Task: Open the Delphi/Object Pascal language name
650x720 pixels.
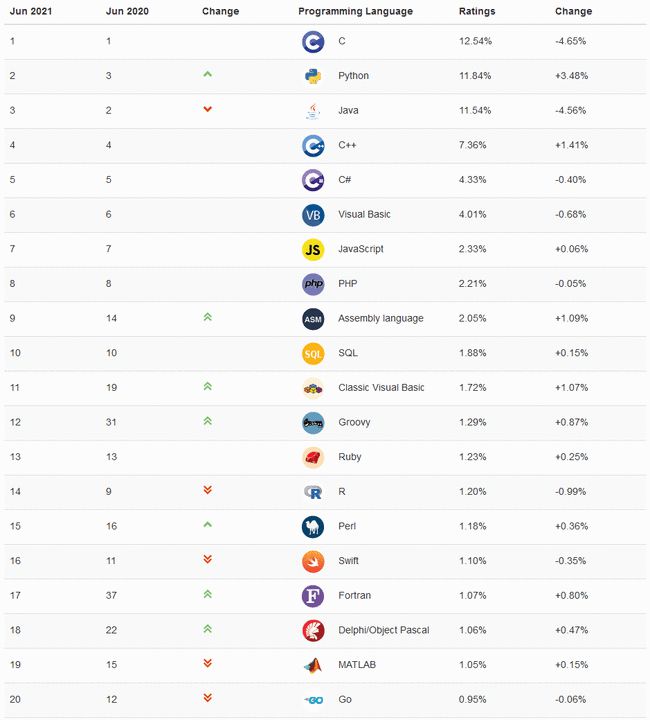Action: point(384,630)
